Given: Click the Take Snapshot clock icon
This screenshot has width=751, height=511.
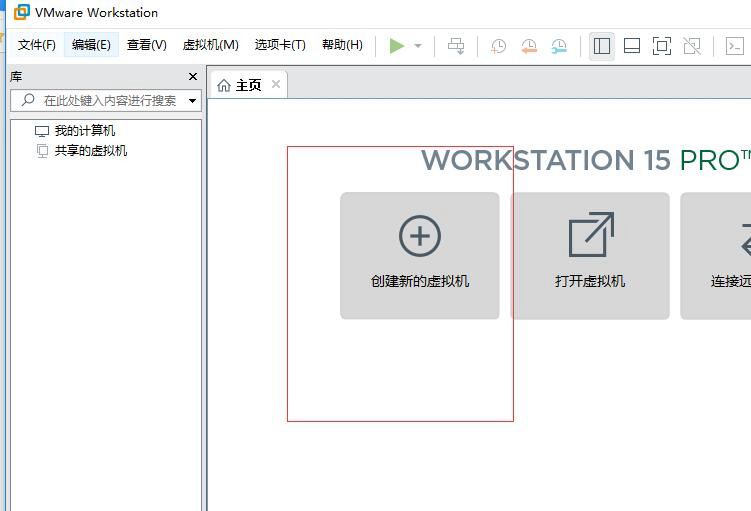Looking at the screenshot, I should 499,46.
